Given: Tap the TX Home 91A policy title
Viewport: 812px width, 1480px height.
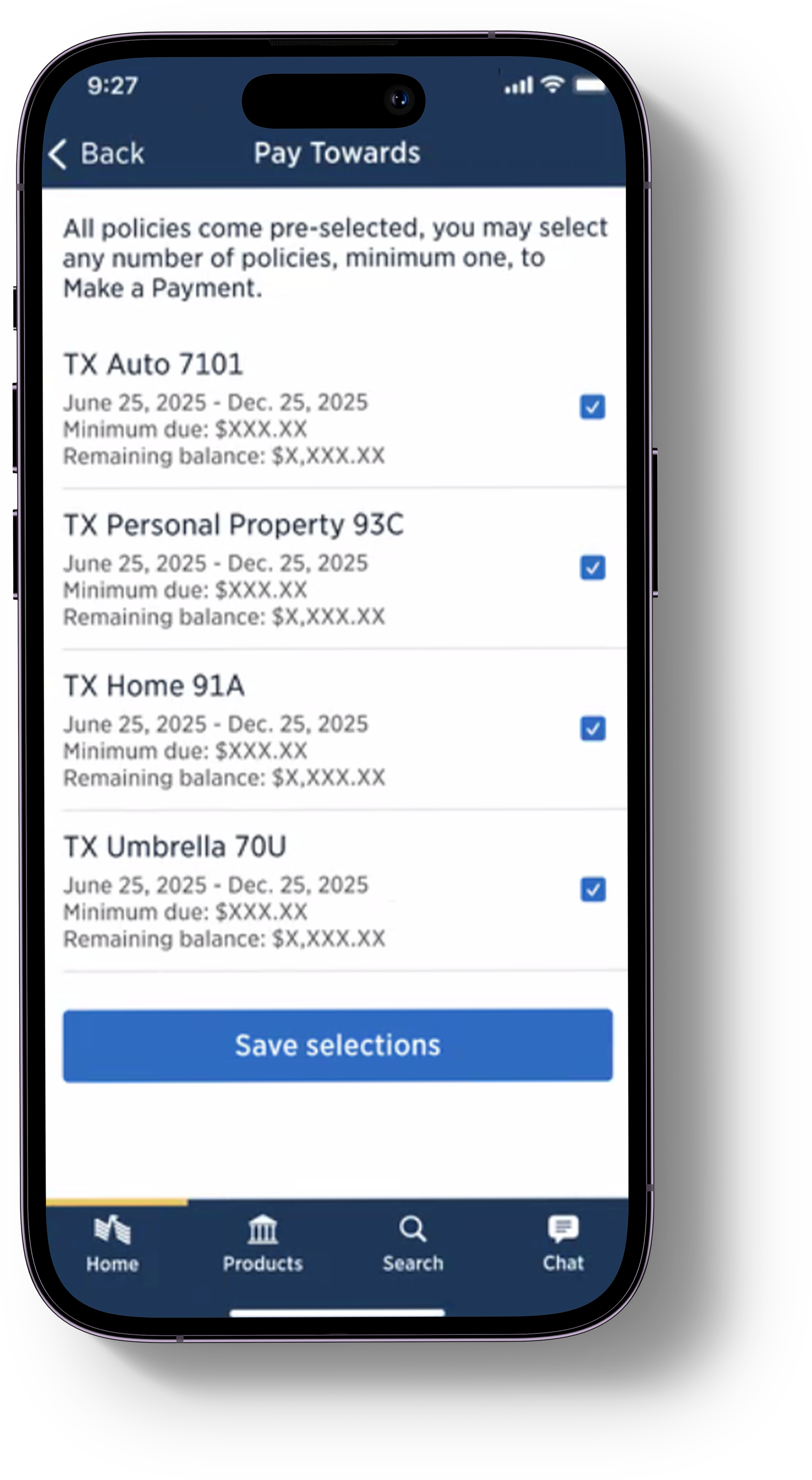Looking at the screenshot, I should (x=154, y=686).
